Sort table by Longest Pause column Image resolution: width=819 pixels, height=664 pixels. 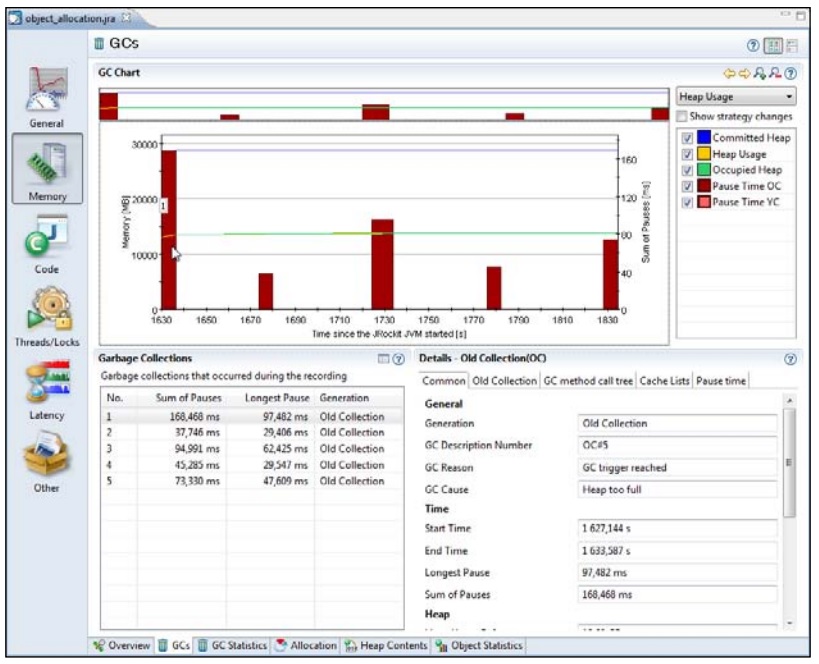(x=270, y=398)
